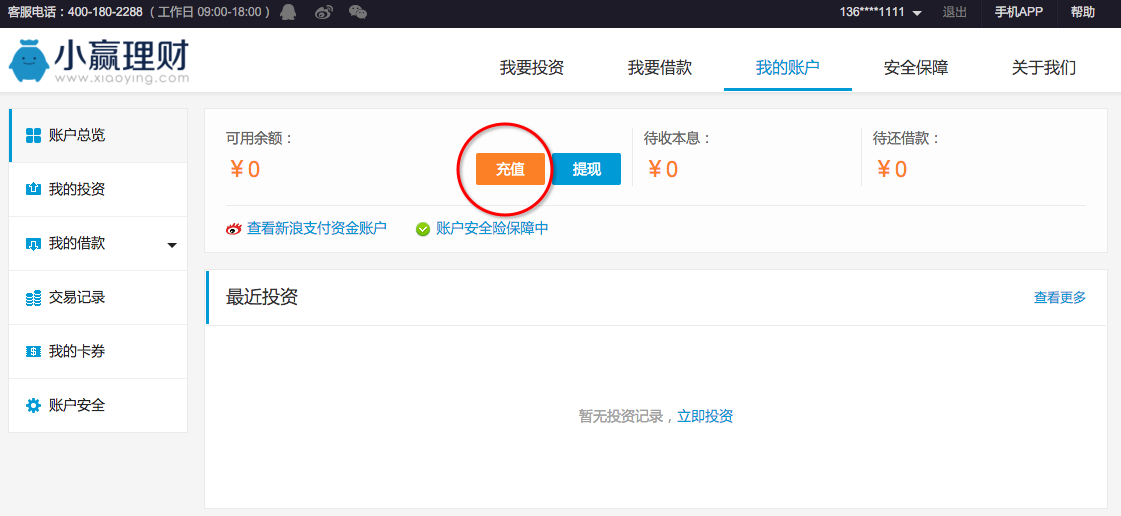1121x516 pixels.
Task: Click the 账户总览 grid icon in sidebar
Action: point(33,136)
